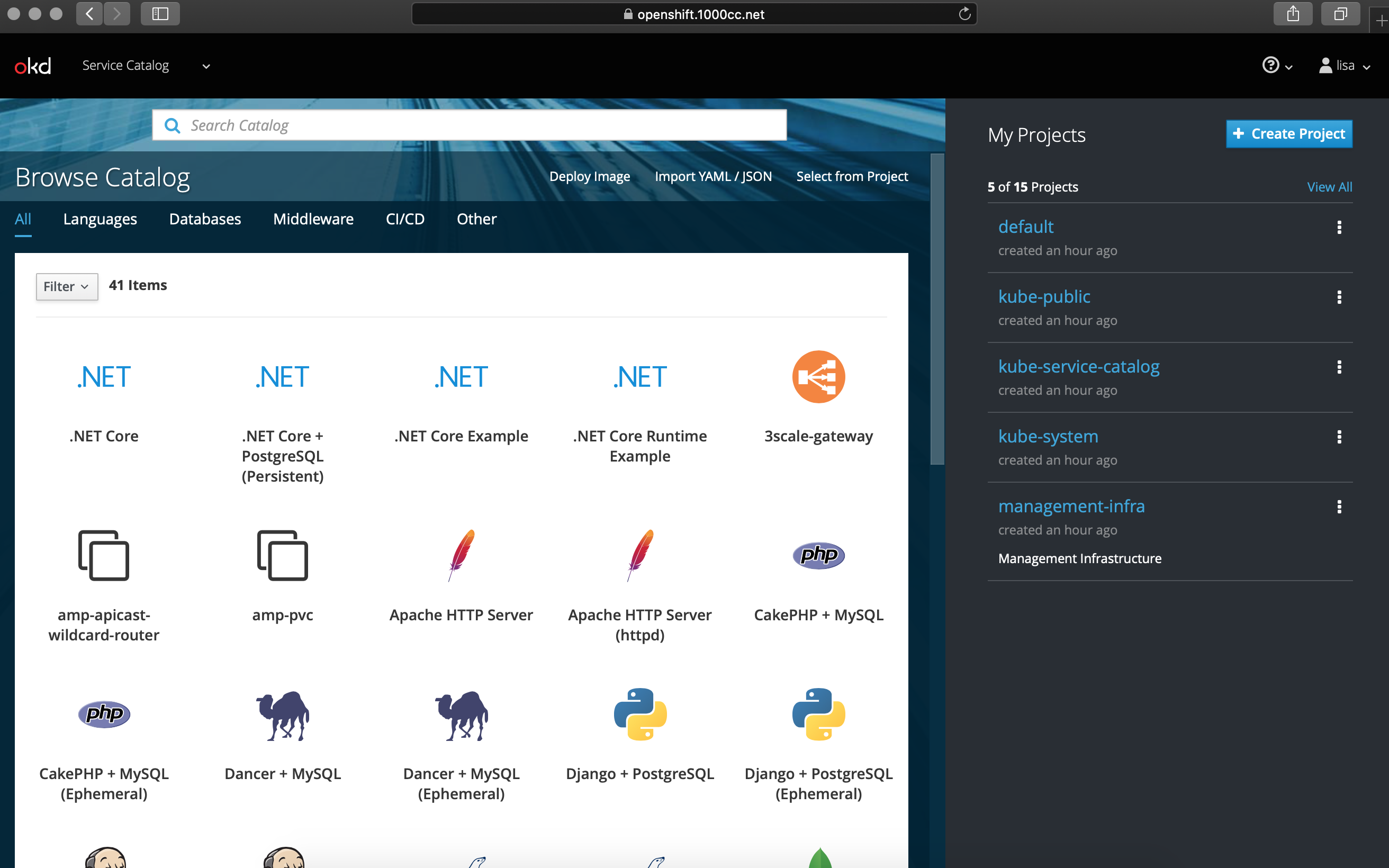Toggle the Safari sidebar button
The height and width of the screenshot is (868, 1389).
coord(160,14)
